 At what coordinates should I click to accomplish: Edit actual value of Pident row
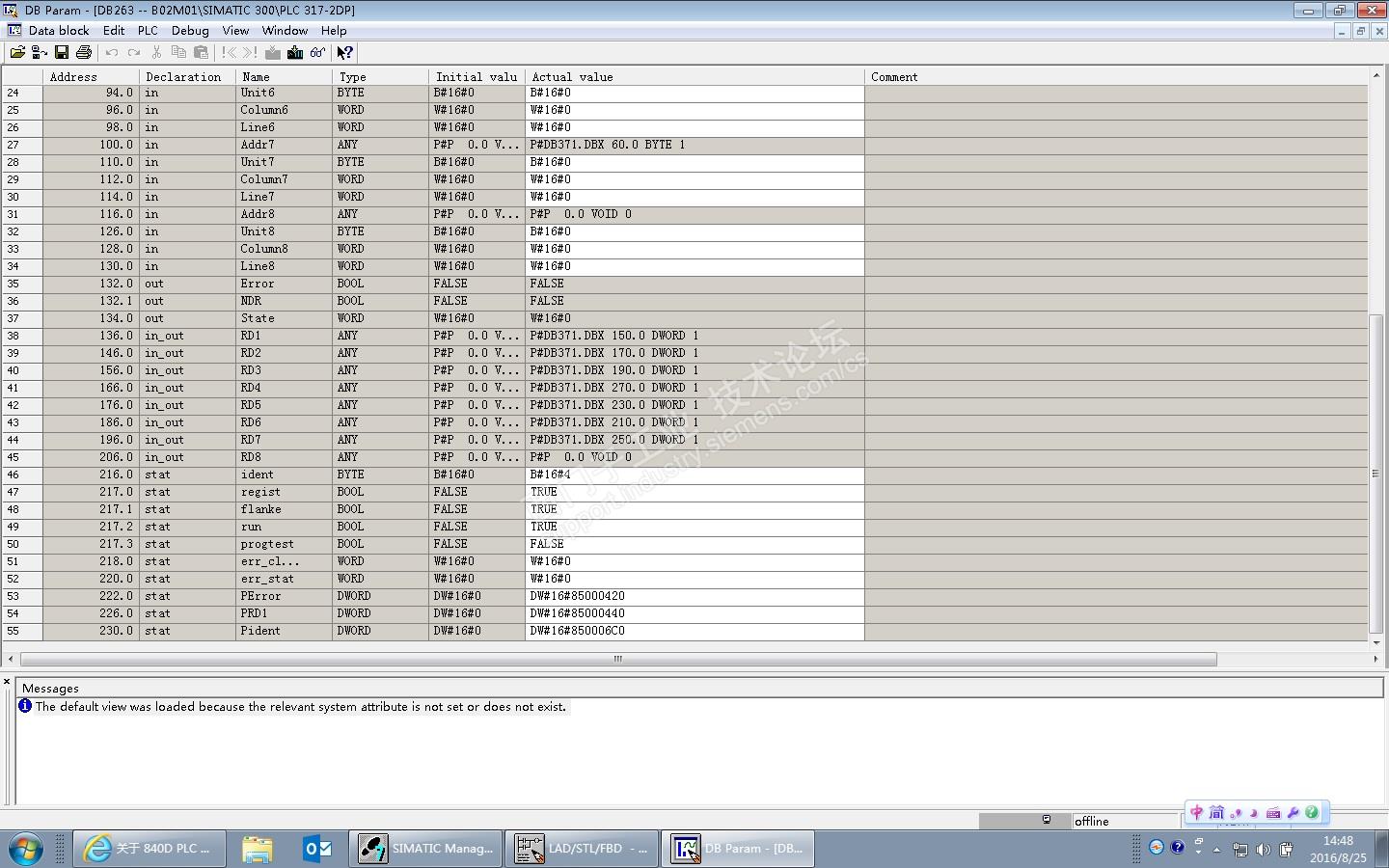695,631
